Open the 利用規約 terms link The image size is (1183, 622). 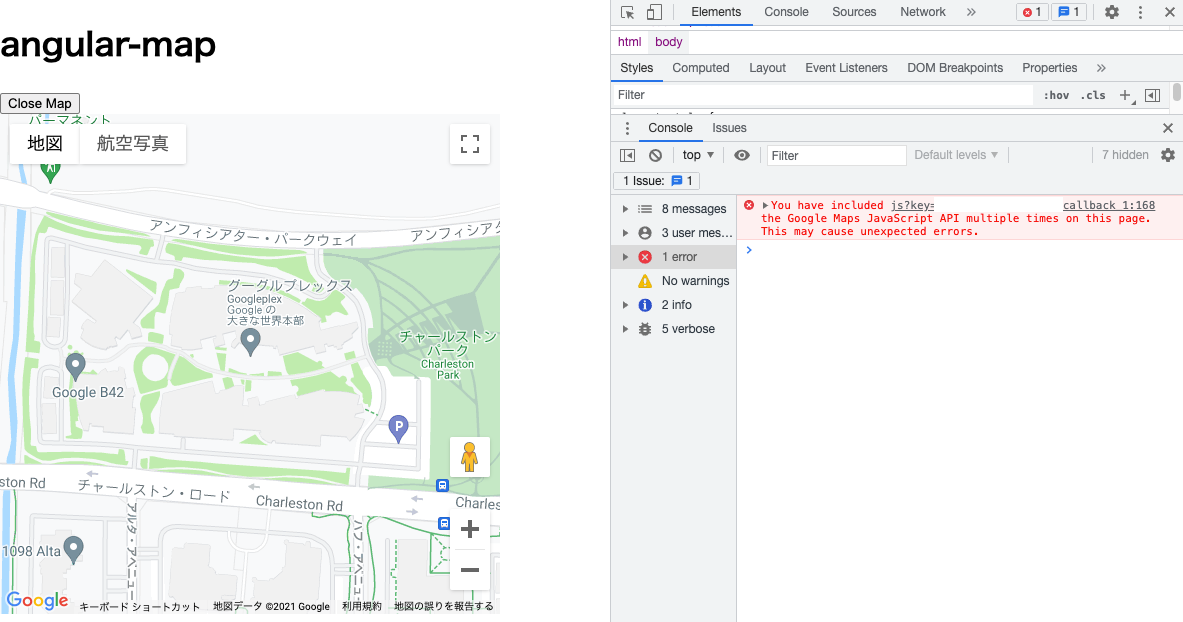tap(362, 606)
